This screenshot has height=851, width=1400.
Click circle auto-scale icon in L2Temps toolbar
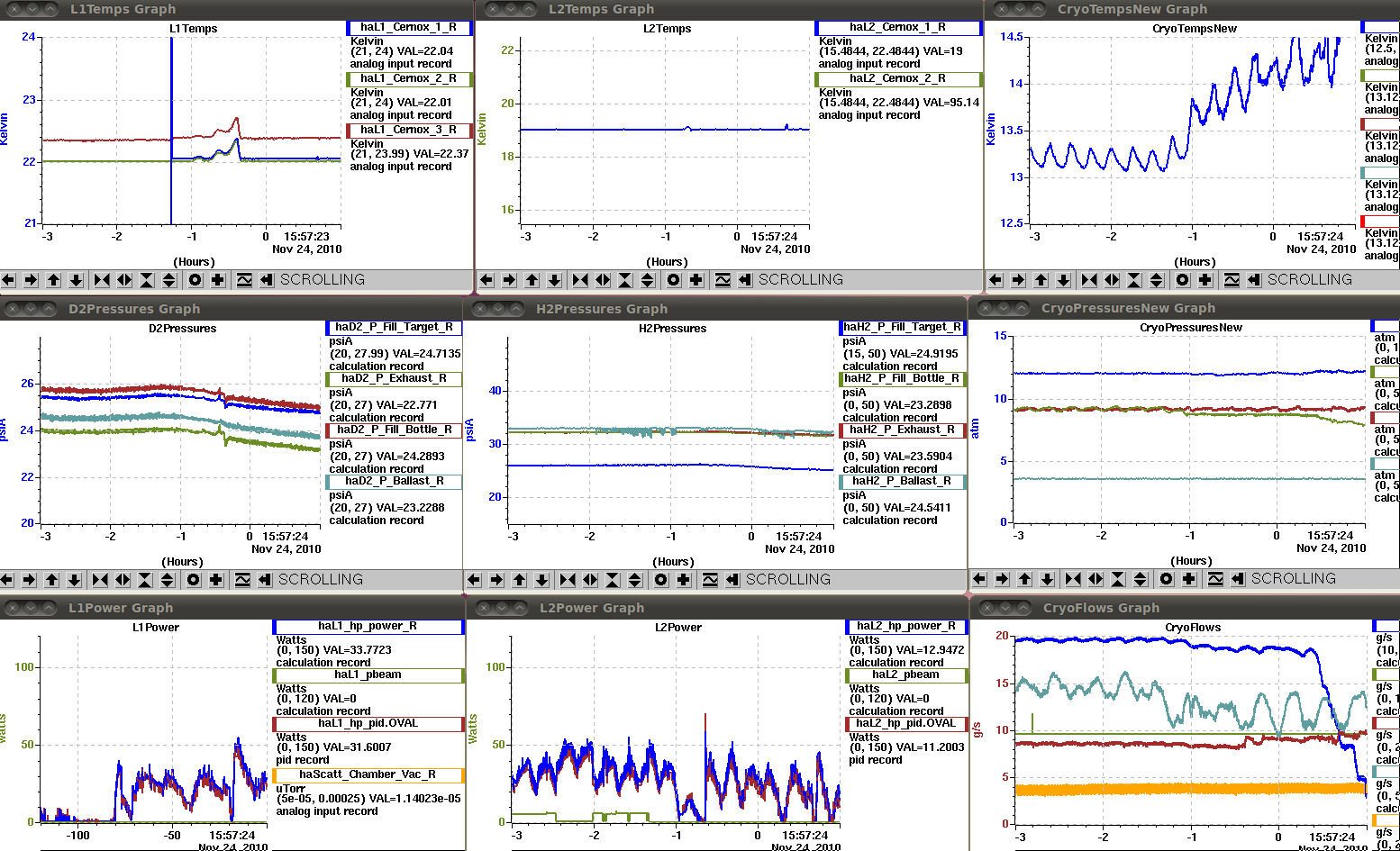(x=673, y=280)
